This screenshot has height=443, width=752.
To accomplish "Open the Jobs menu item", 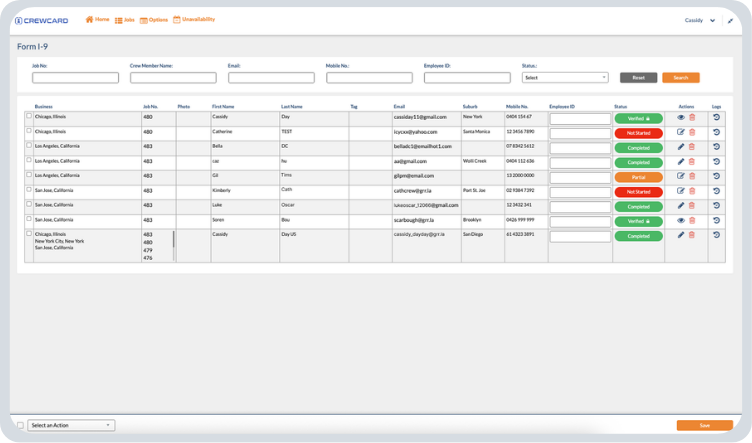I will point(125,20).
